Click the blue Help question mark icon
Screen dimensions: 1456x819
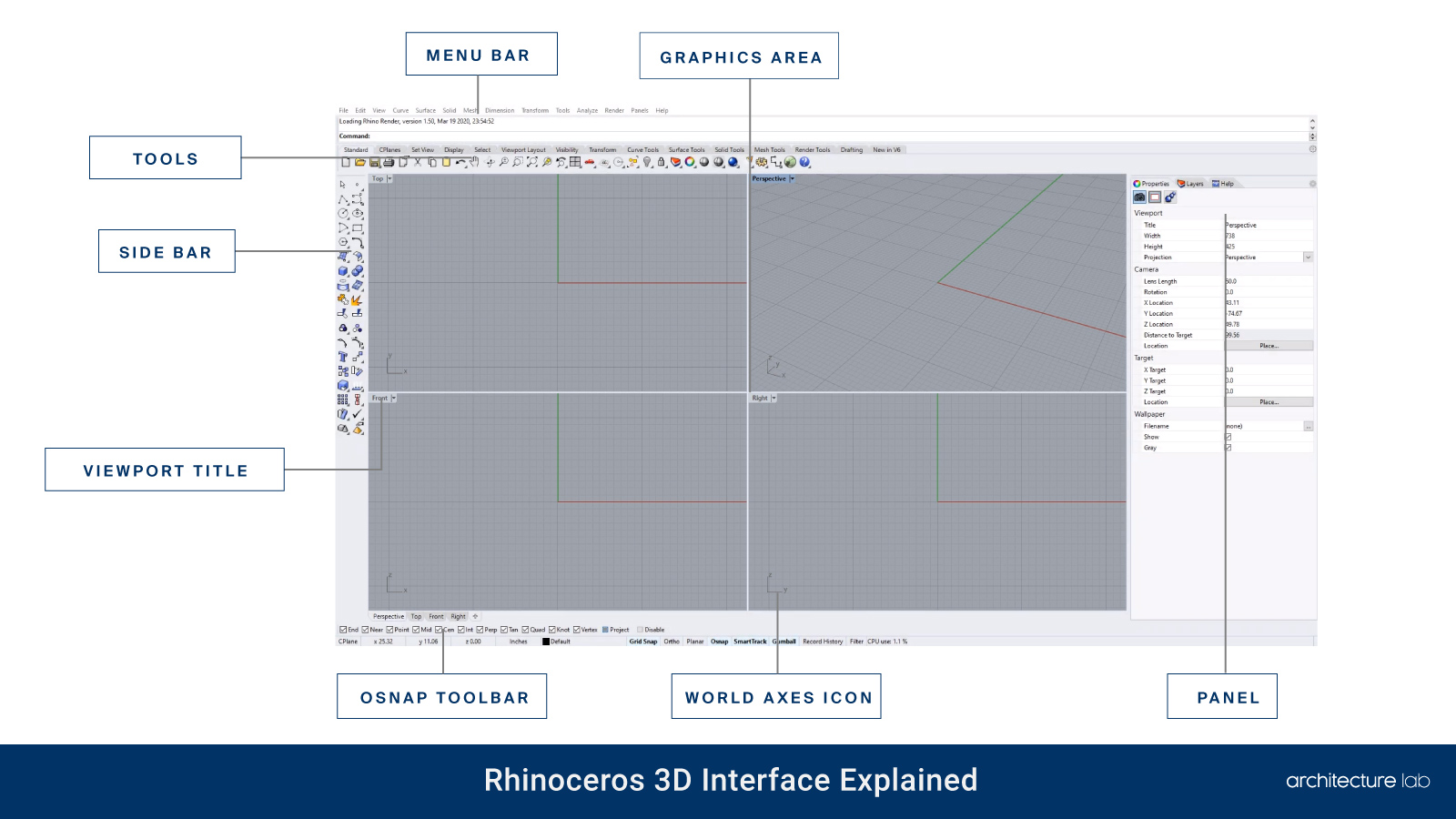point(805,163)
